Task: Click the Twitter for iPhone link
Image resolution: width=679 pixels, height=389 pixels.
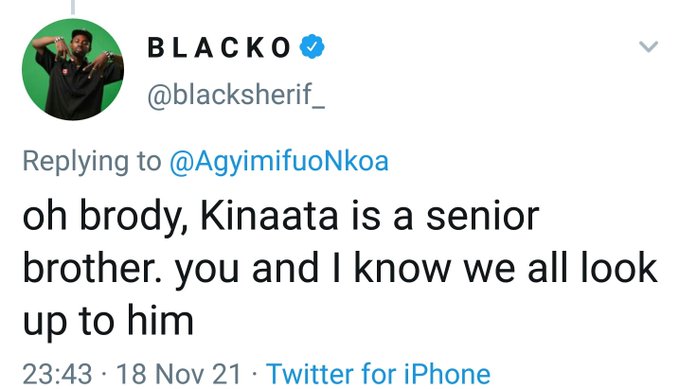Action: tap(378, 373)
